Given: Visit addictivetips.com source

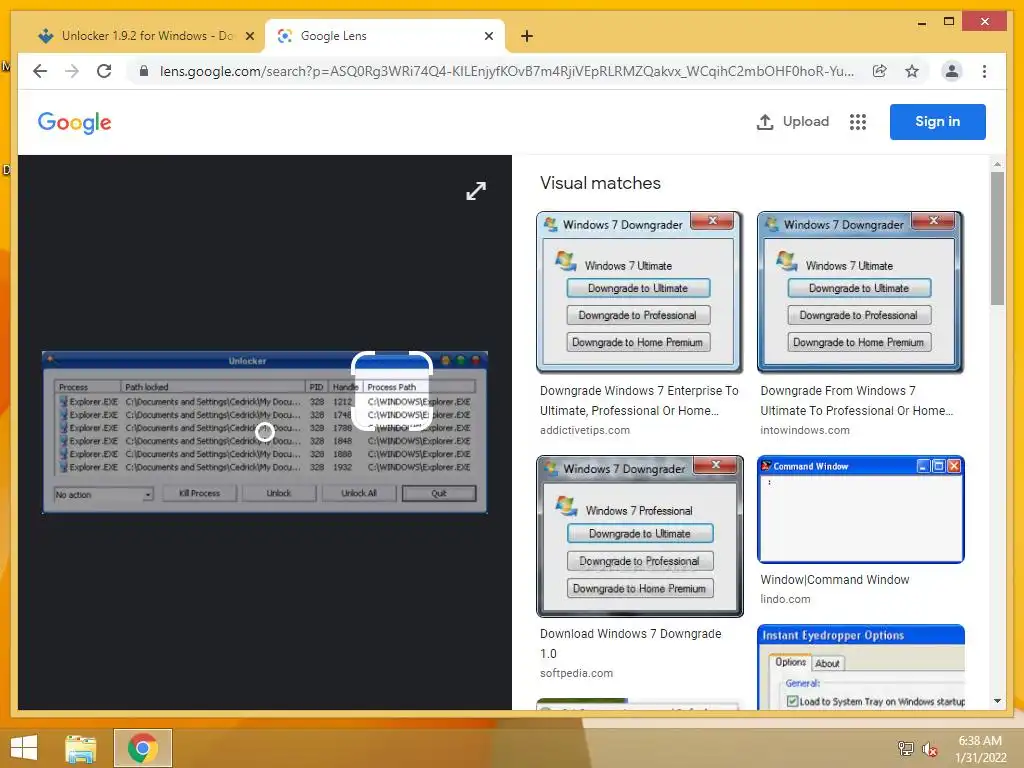Looking at the screenshot, I should [x=584, y=430].
